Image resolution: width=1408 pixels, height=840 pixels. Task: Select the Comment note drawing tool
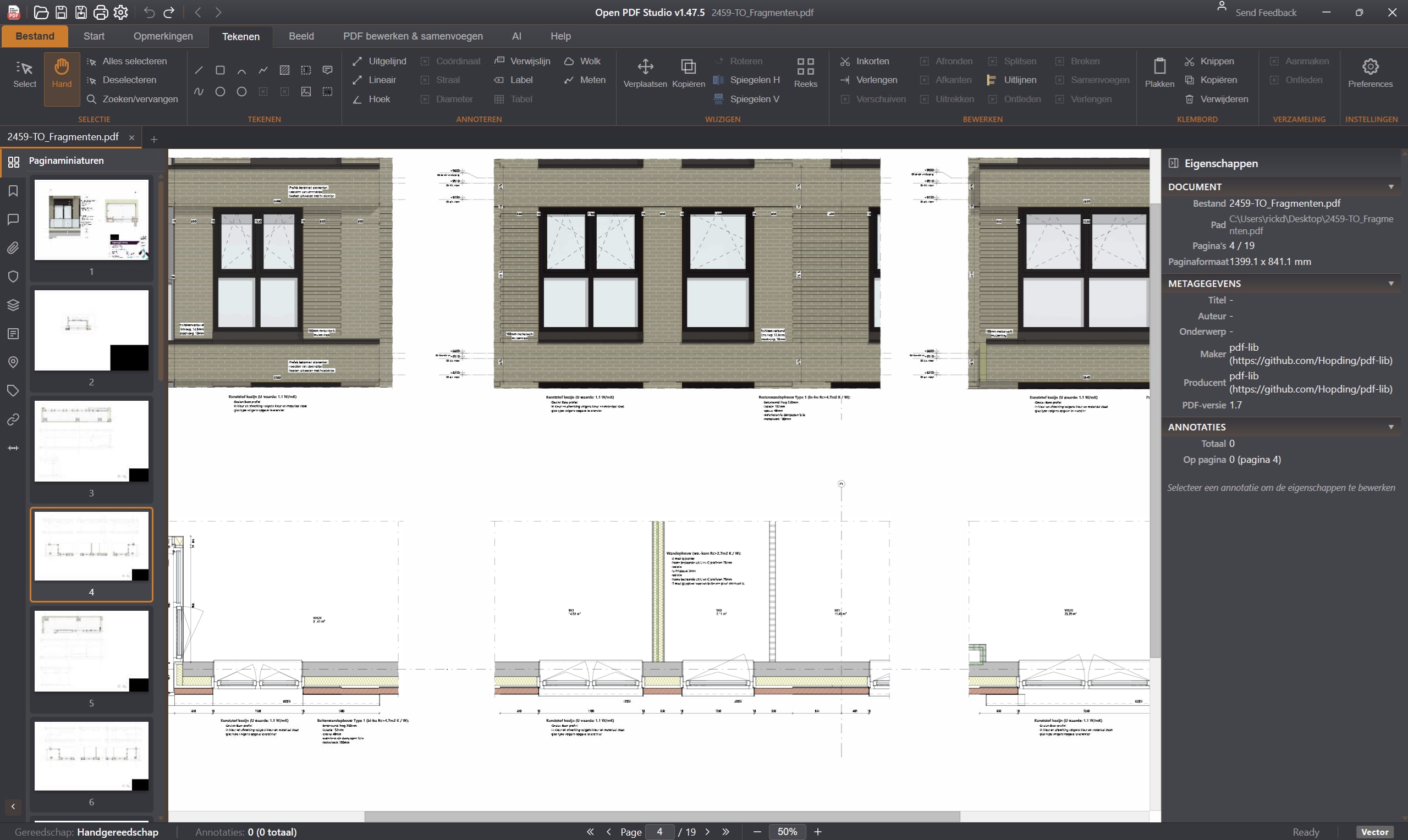[x=327, y=70]
